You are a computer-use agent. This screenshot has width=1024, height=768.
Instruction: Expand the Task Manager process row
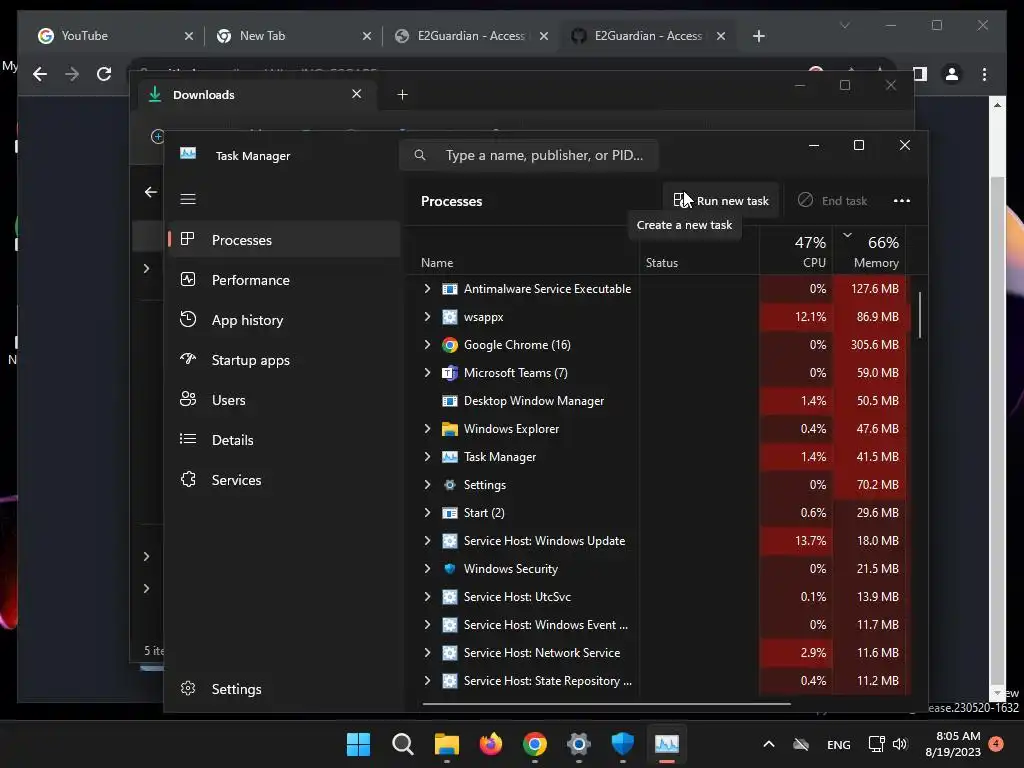click(427, 457)
